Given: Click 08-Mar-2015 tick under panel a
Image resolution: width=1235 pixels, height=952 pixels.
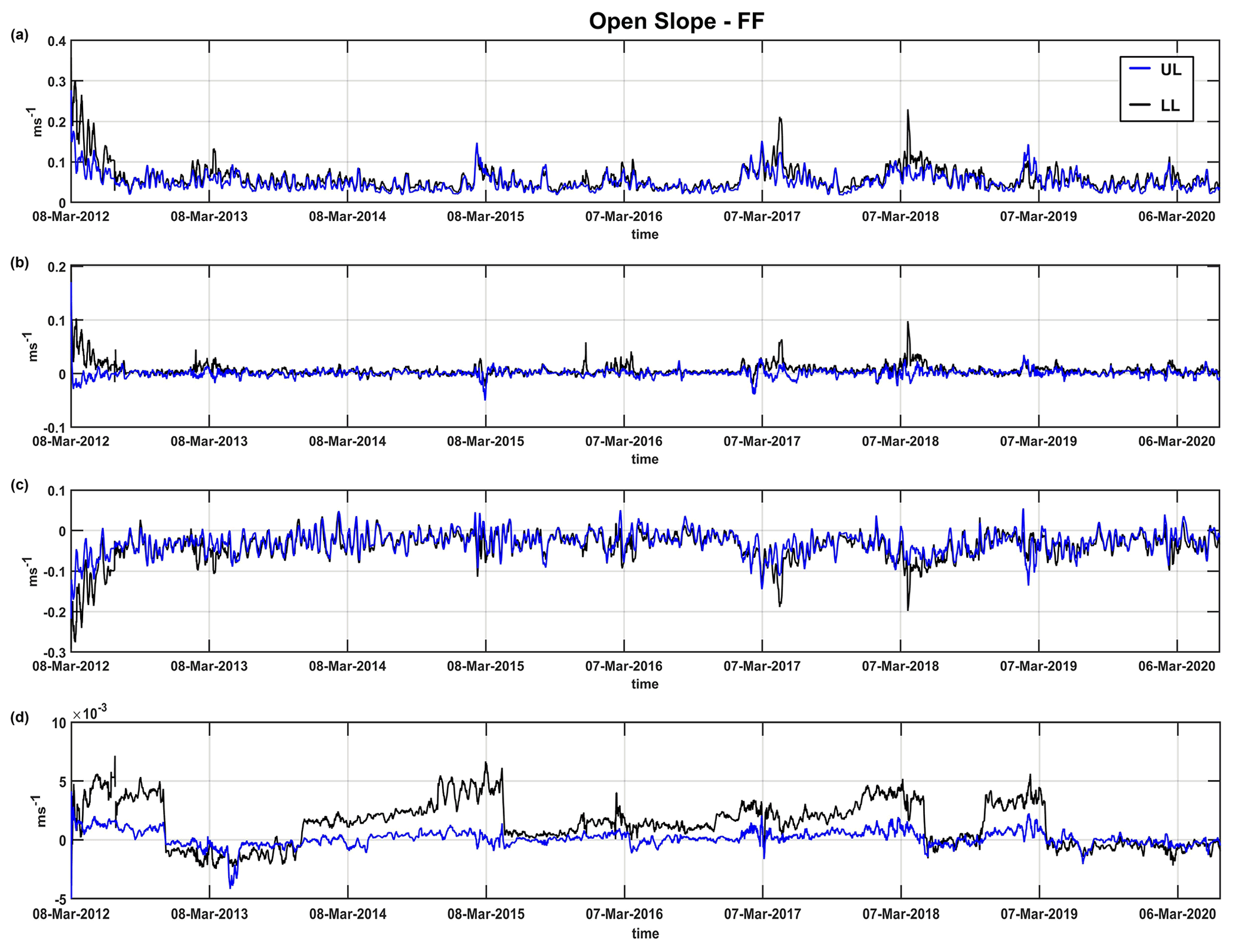Looking at the screenshot, I should pyautogui.click(x=485, y=217).
